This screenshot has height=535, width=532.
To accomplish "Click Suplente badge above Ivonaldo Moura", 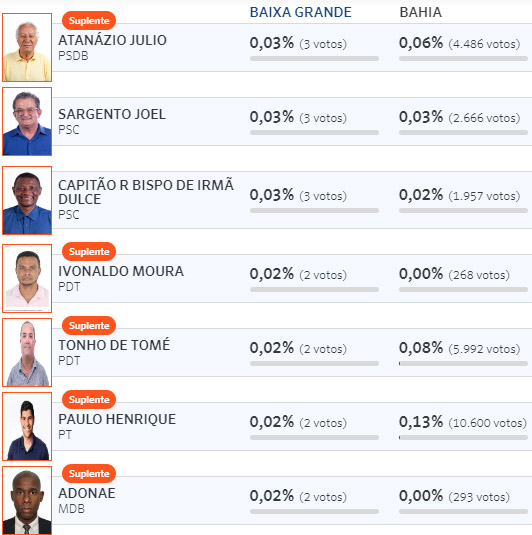I will click(89, 251).
